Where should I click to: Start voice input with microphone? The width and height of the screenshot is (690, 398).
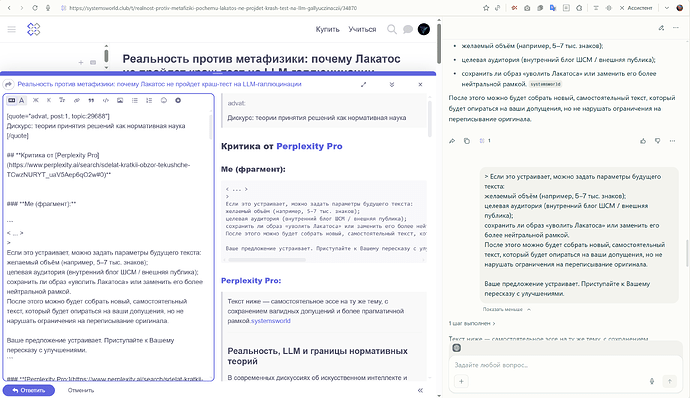tap(652, 381)
